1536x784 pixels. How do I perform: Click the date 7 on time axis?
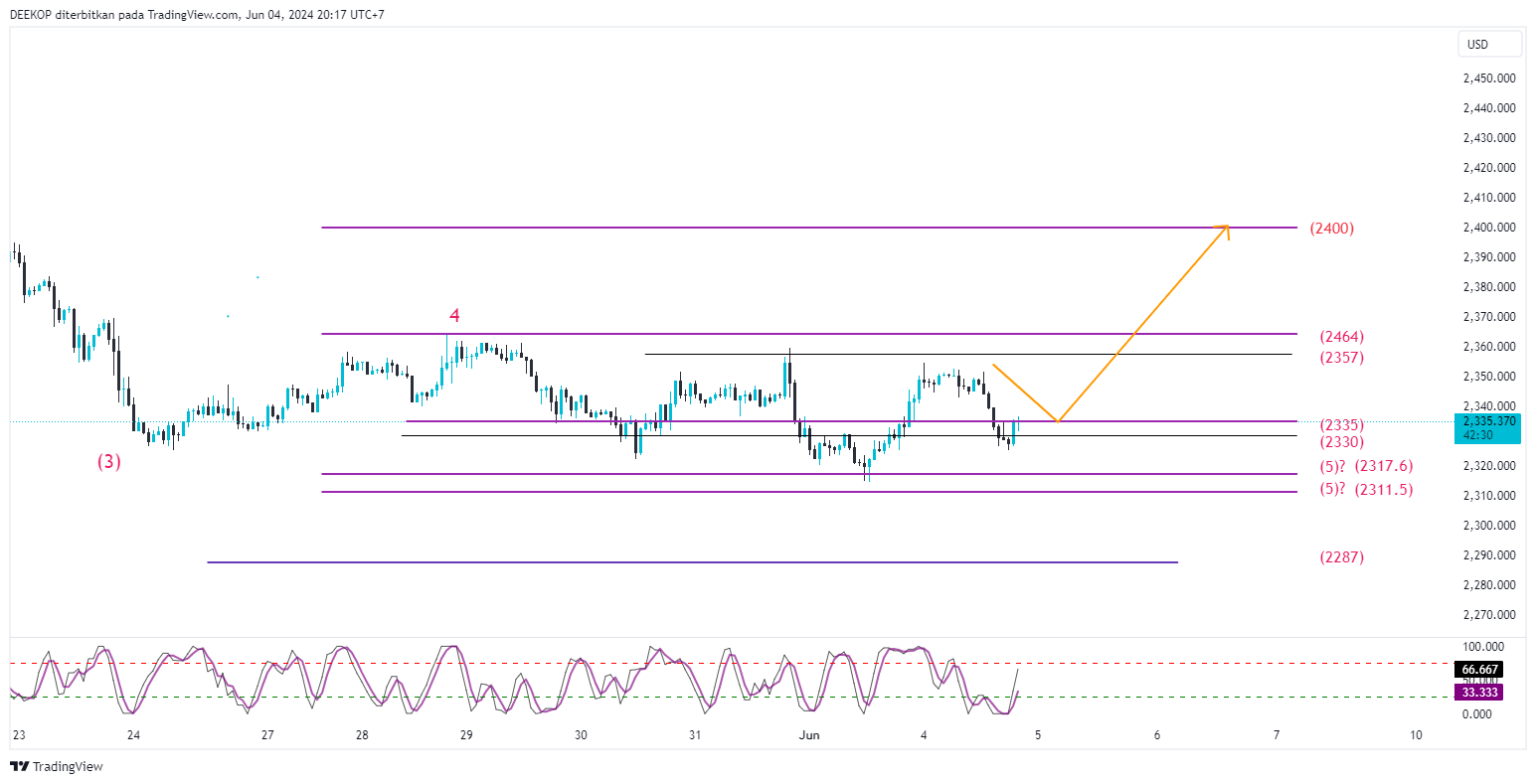[1277, 735]
